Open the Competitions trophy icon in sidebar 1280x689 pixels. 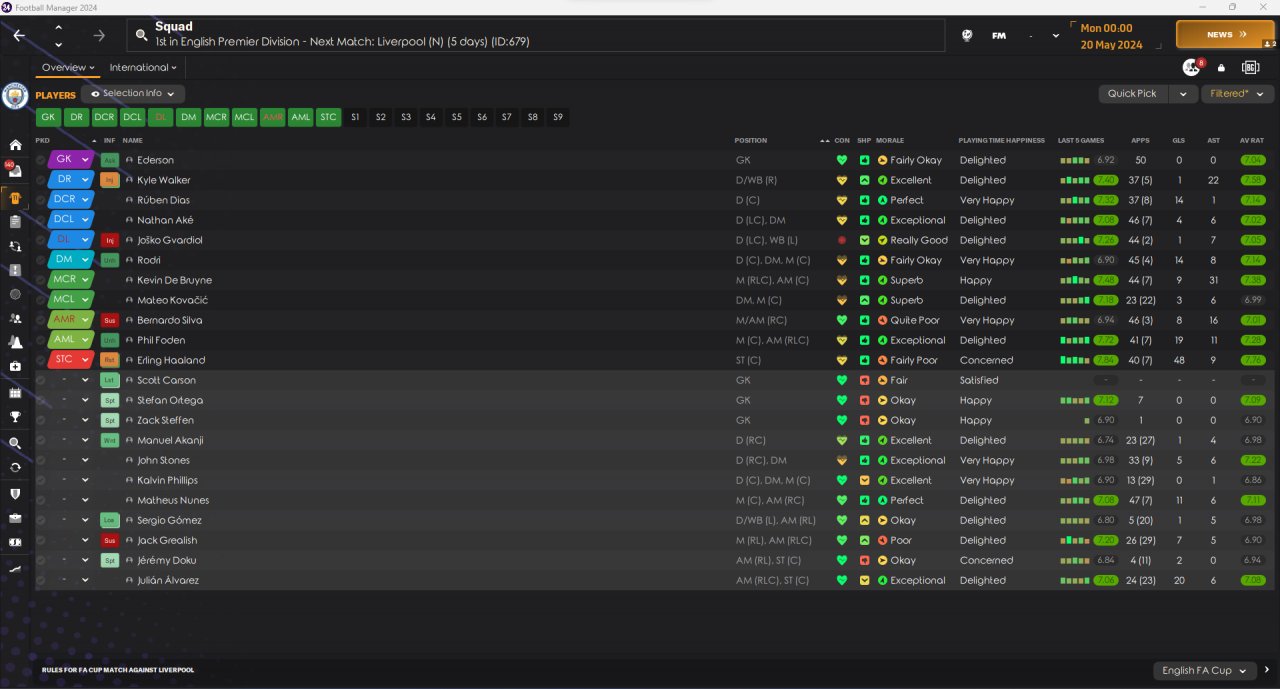point(15,418)
